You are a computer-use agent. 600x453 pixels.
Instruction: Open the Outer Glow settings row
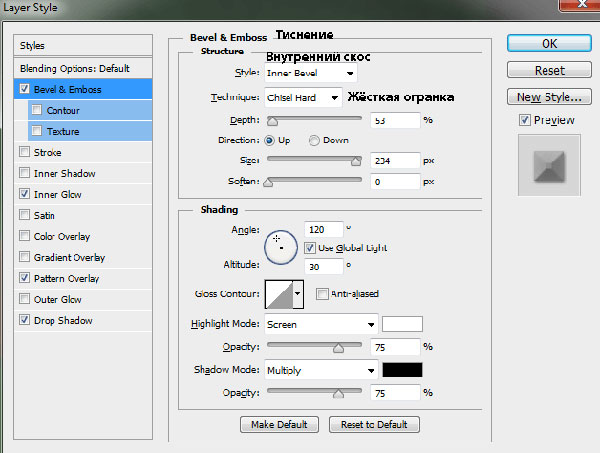83,300
